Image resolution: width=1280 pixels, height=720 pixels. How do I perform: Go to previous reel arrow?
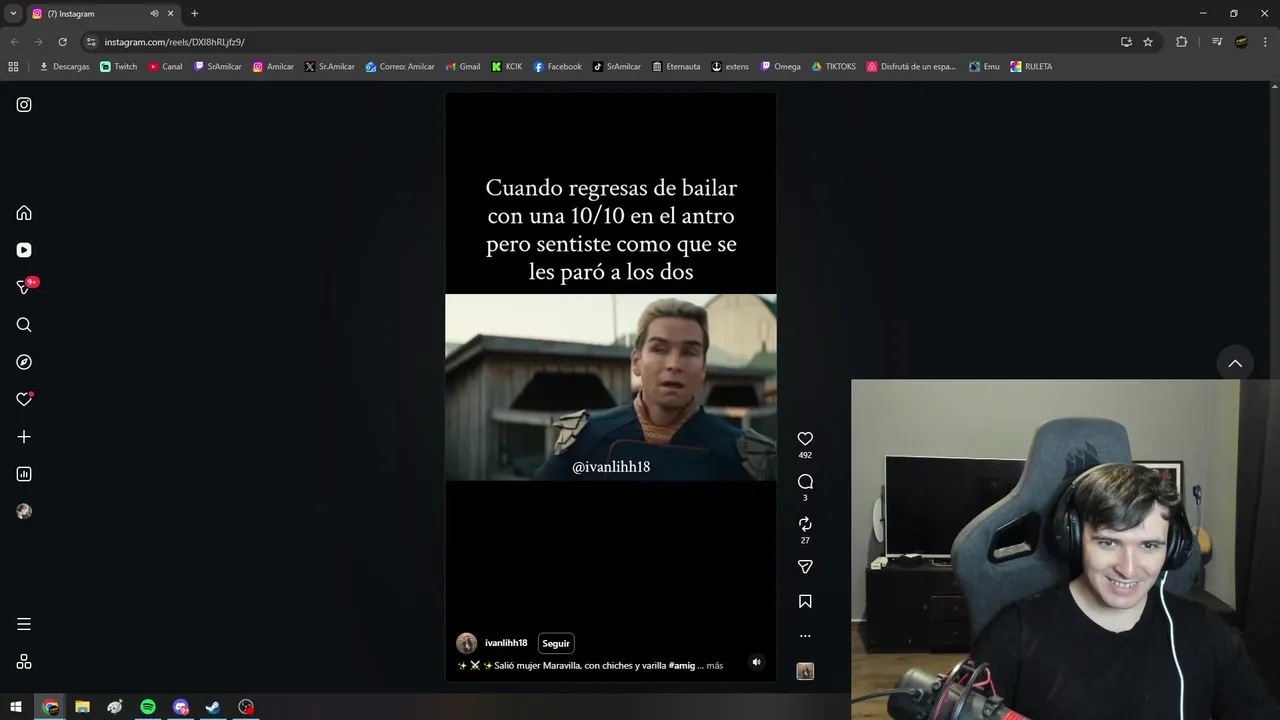click(x=1235, y=364)
